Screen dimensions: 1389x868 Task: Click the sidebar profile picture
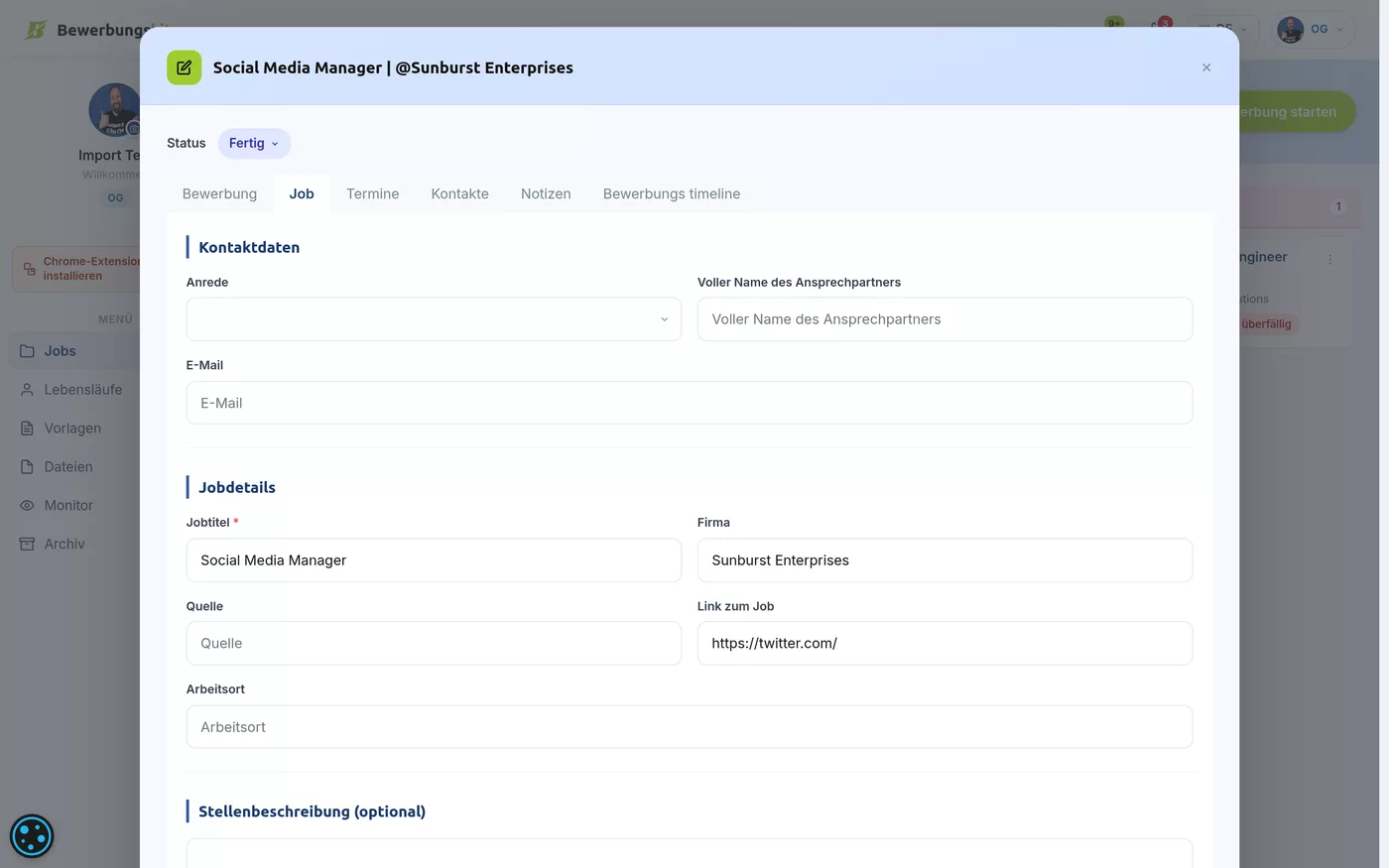(x=115, y=109)
